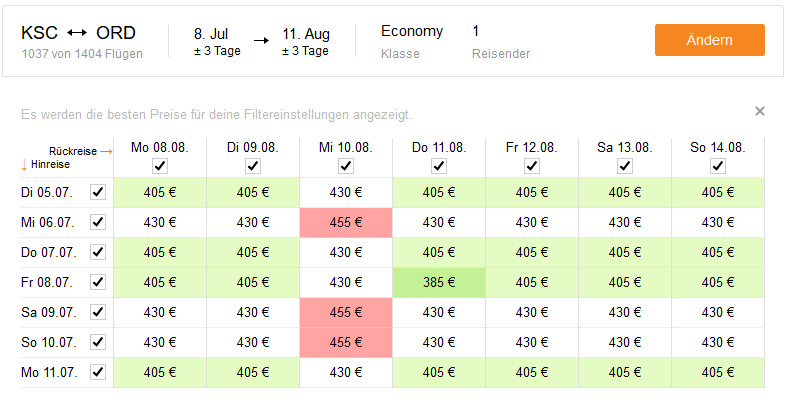
Task: Uncheck the Mo 08.08. return date checkbox
Action: 160,166
